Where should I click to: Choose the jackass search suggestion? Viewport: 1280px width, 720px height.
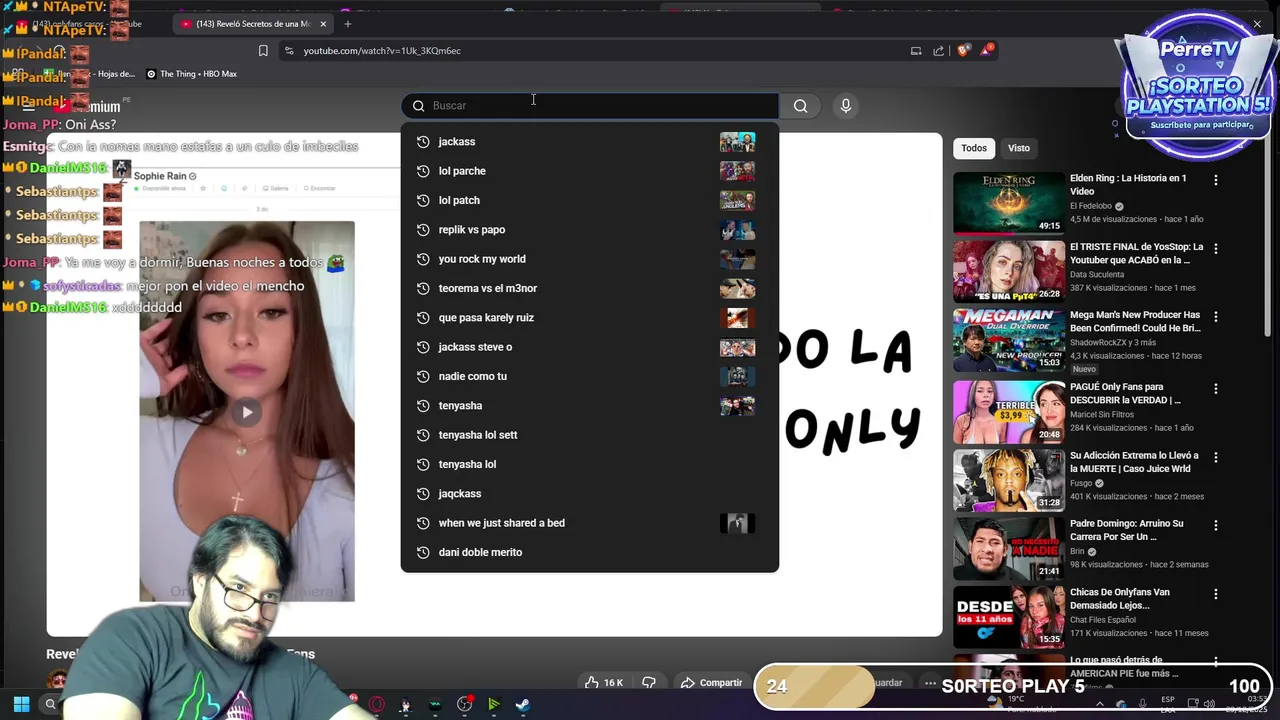[x=590, y=142]
